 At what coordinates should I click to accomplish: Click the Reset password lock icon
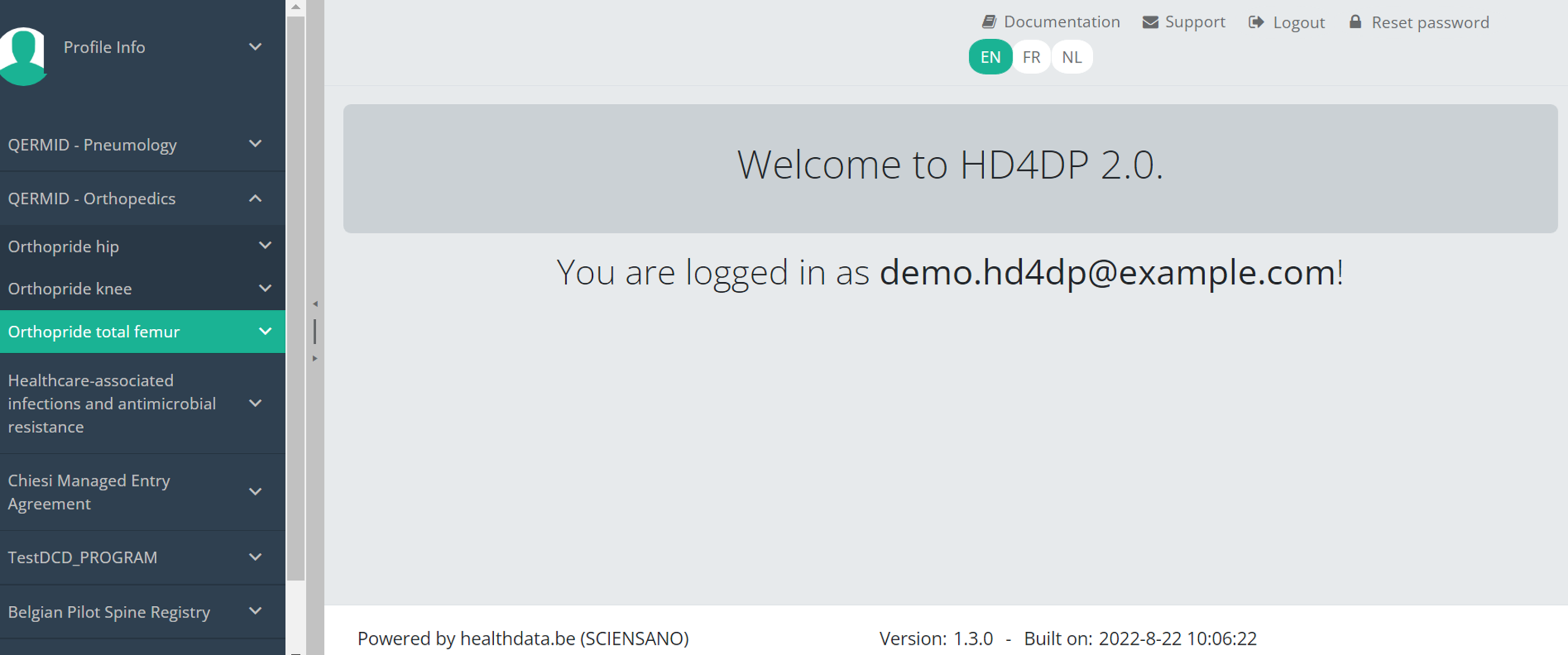click(x=1355, y=22)
